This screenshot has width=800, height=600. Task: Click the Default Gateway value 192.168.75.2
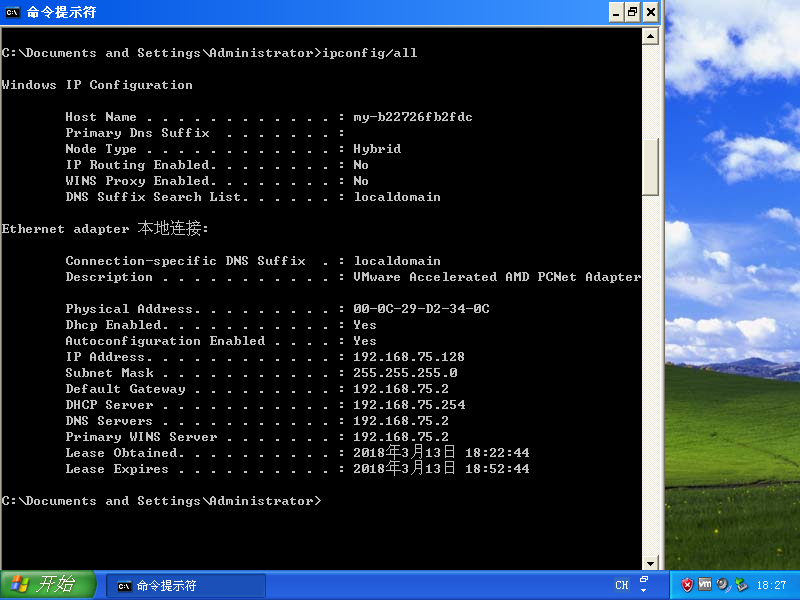[401, 389]
